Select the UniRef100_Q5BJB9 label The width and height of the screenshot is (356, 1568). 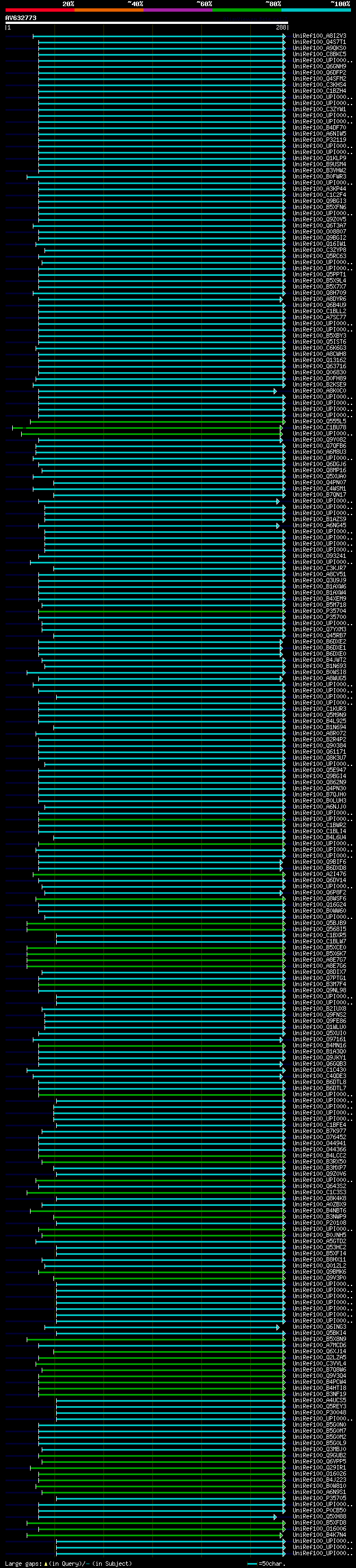point(319,923)
